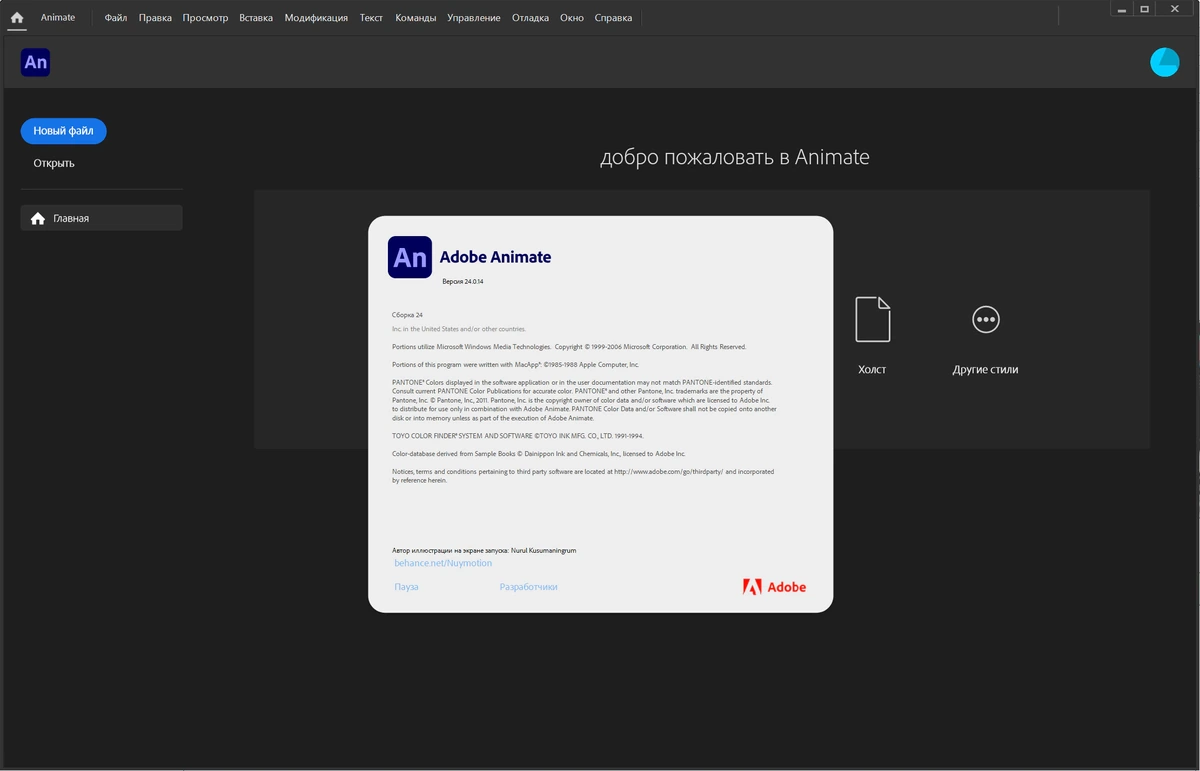The width and height of the screenshot is (1200, 771).
Task: Open the Текст menu
Action: tap(371, 18)
